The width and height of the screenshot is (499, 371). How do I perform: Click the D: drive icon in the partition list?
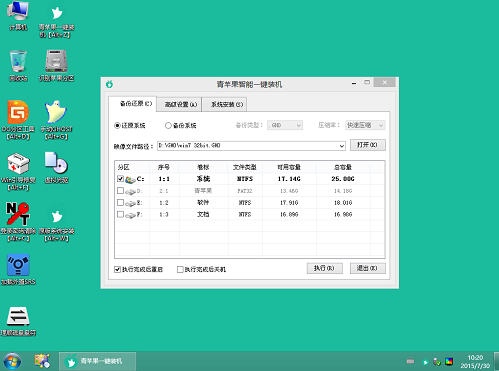pyautogui.click(x=130, y=191)
